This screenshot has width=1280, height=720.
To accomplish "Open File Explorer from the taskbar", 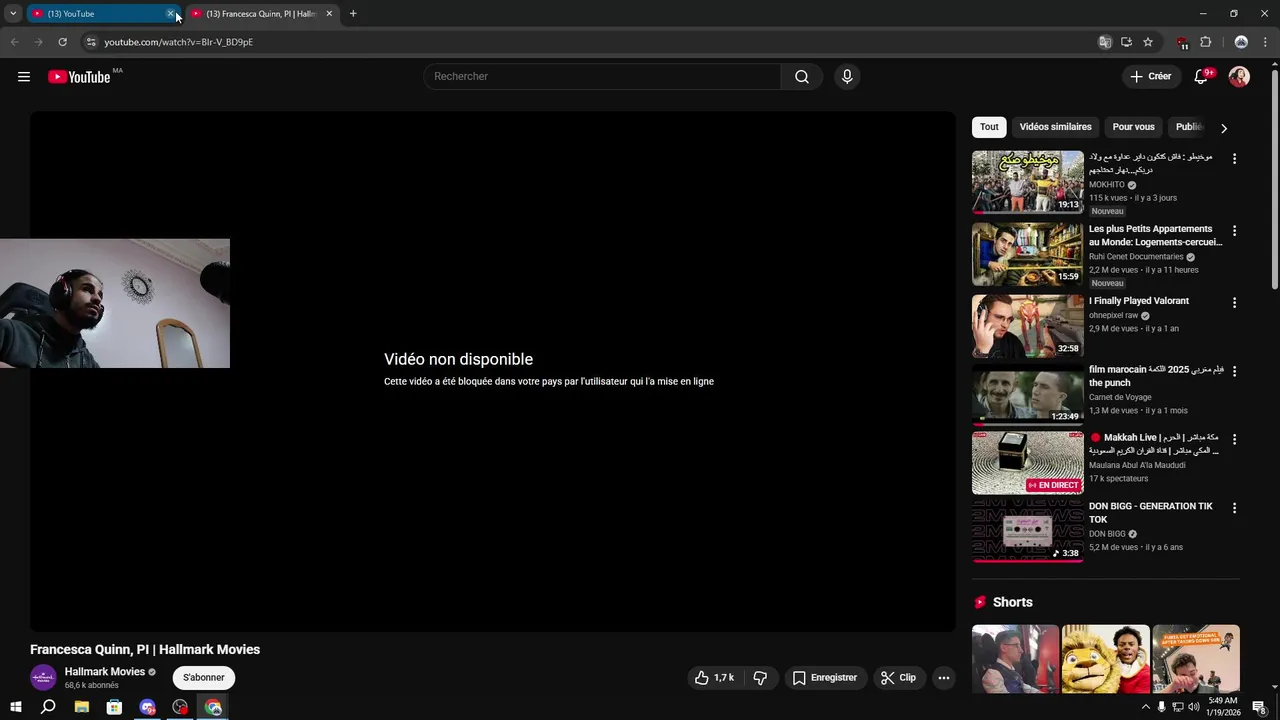I will pyautogui.click(x=82, y=707).
